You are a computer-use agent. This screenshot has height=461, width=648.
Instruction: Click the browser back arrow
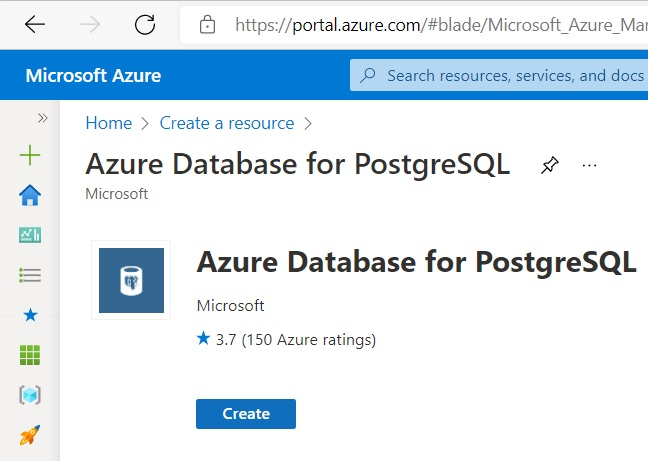click(x=35, y=25)
